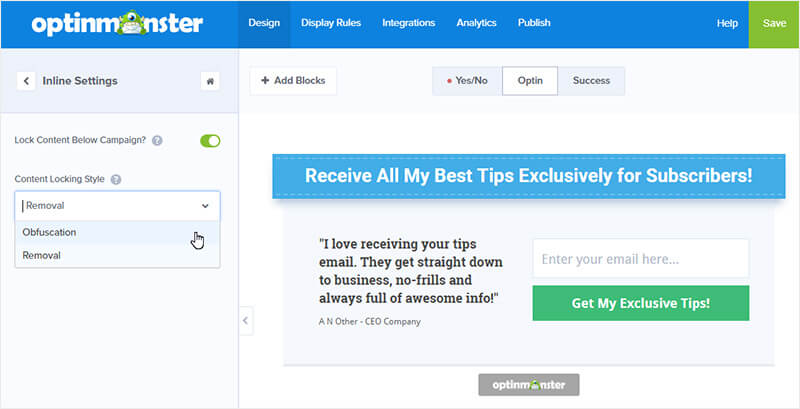The height and width of the screenshot is (409, 800).
Task: Open the Display Rules tab
Action: (331, 23)
